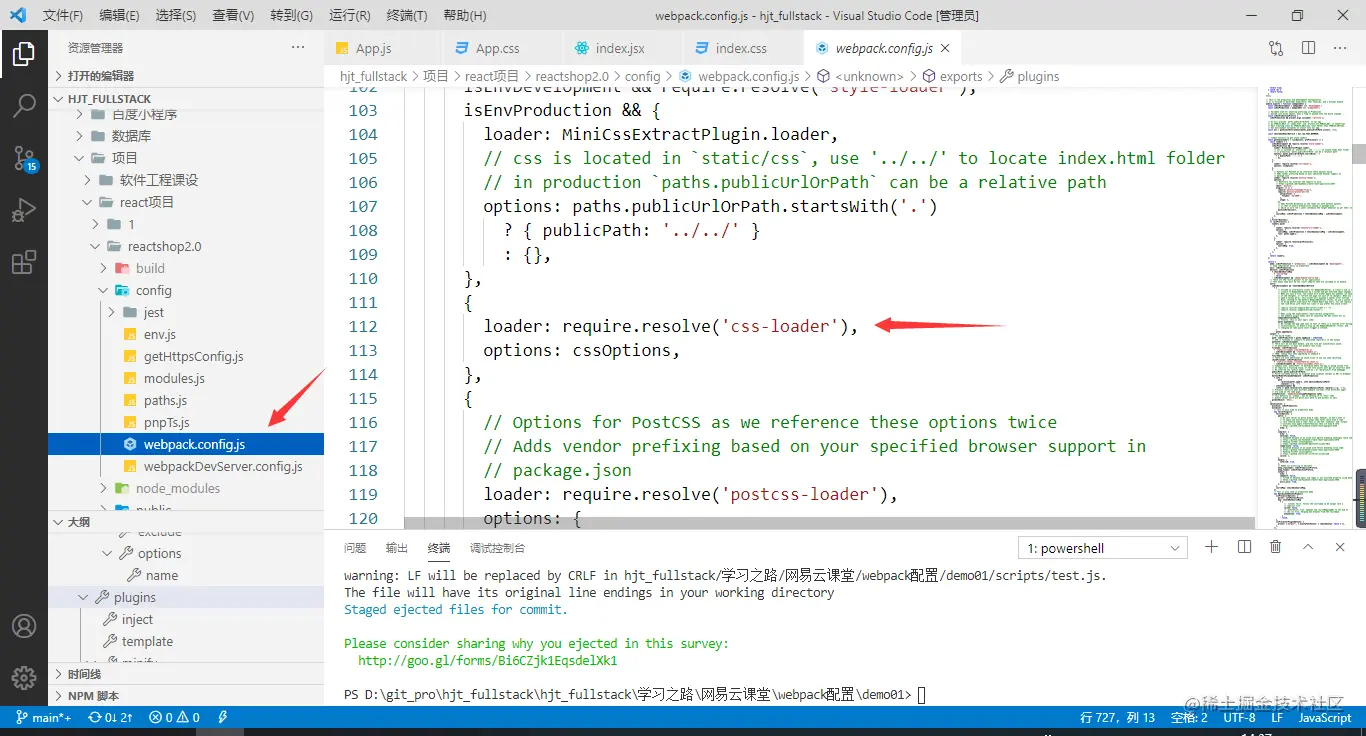Screen dimensions: 1366x736
Task: Open the 选择(S) menu
Action: coord(176,16)
